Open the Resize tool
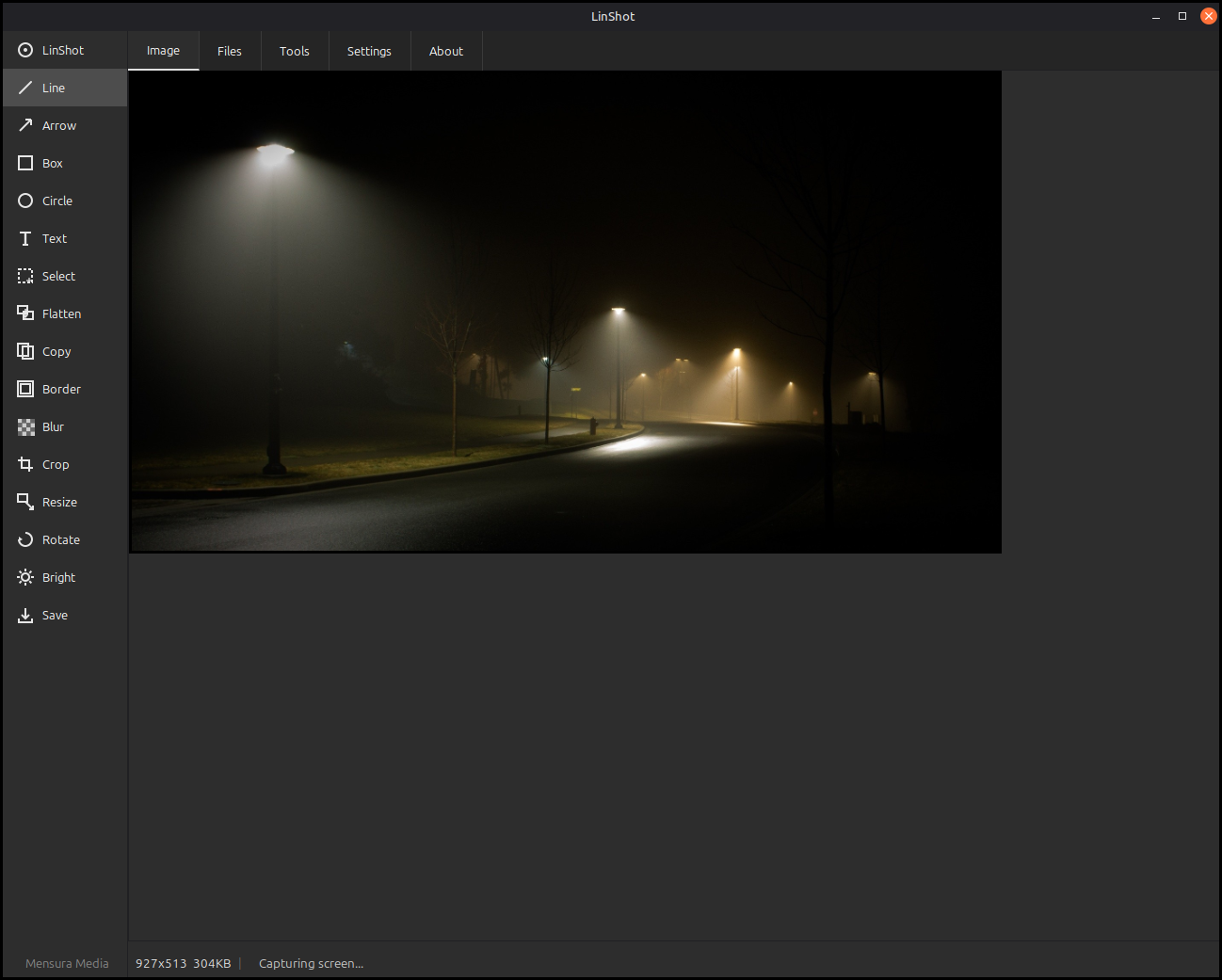The height and width of the screenshot is (980, 1222). (64, 502)
